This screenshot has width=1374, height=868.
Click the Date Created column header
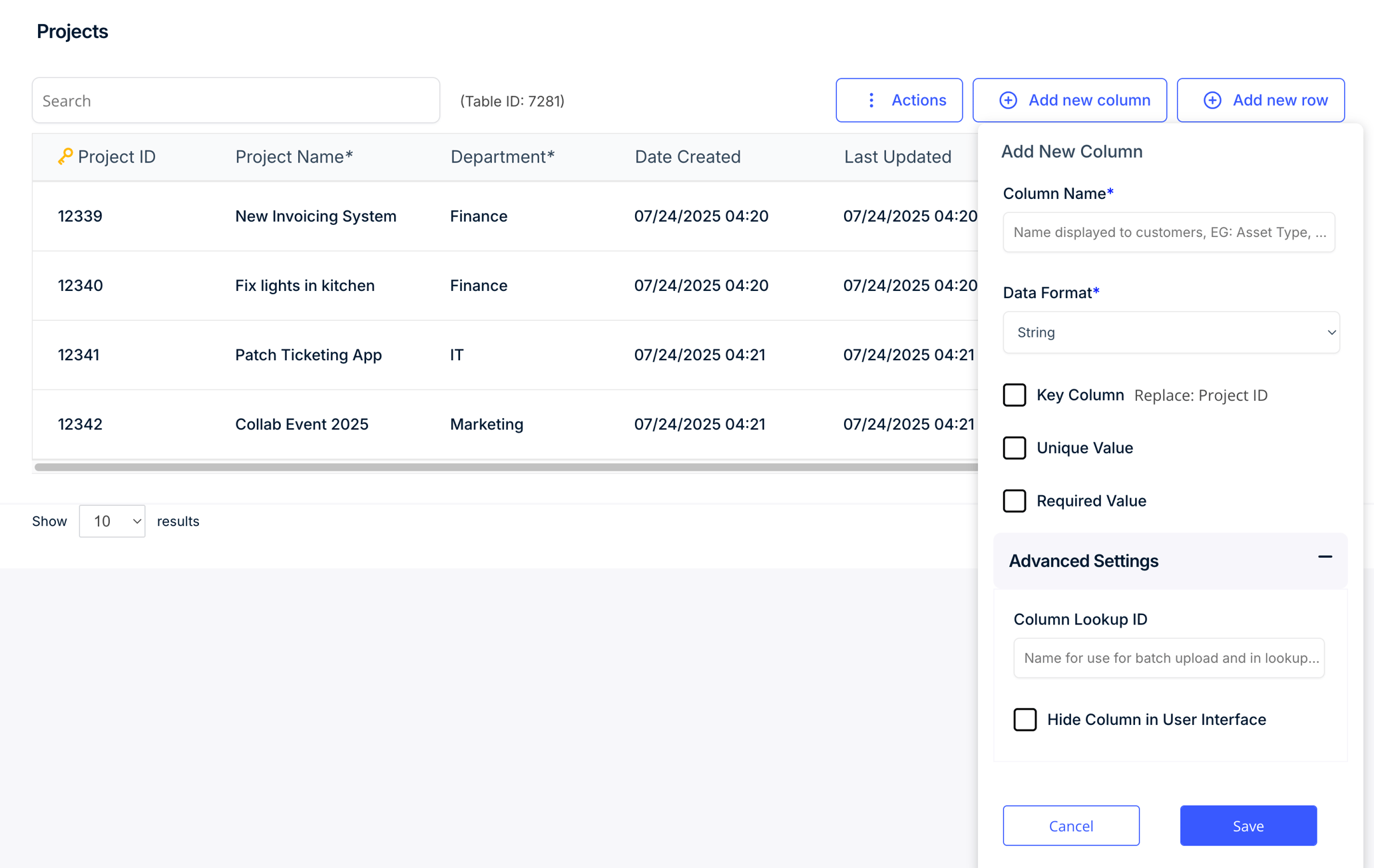click(x=688, y=156)
